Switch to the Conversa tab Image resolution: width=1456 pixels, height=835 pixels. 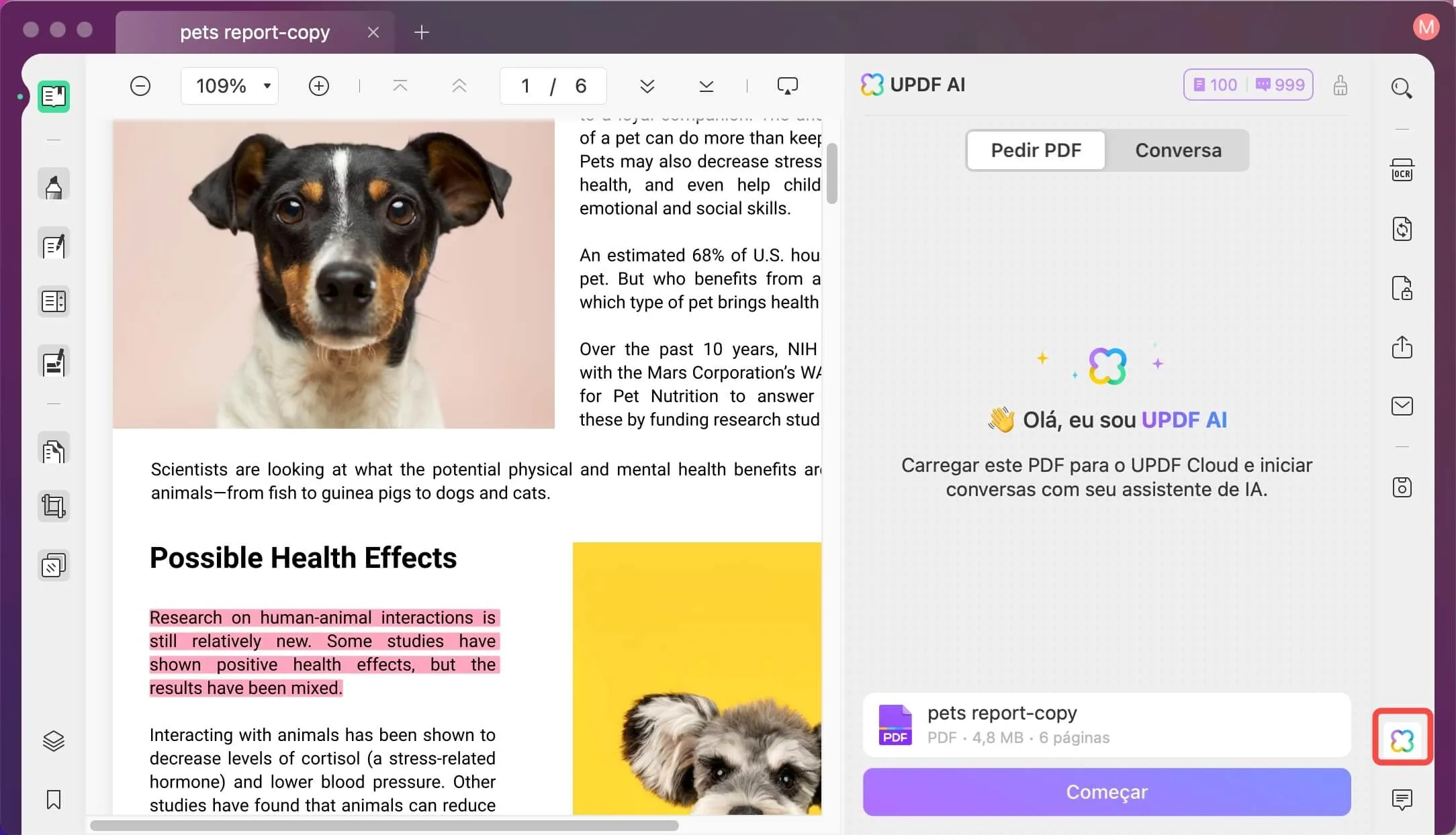[x=1179, y=150]
